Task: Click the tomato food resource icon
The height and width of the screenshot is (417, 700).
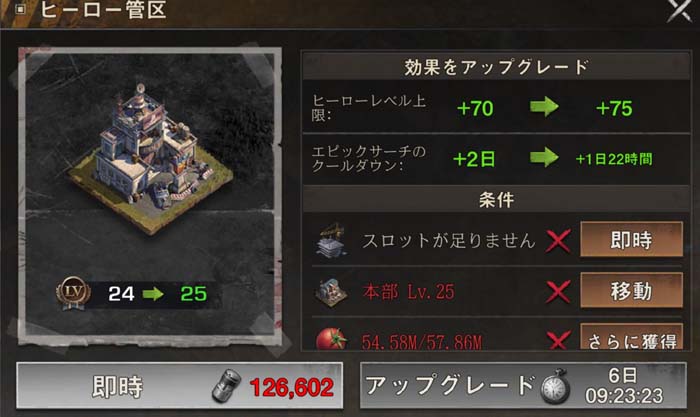Action: 331,338
